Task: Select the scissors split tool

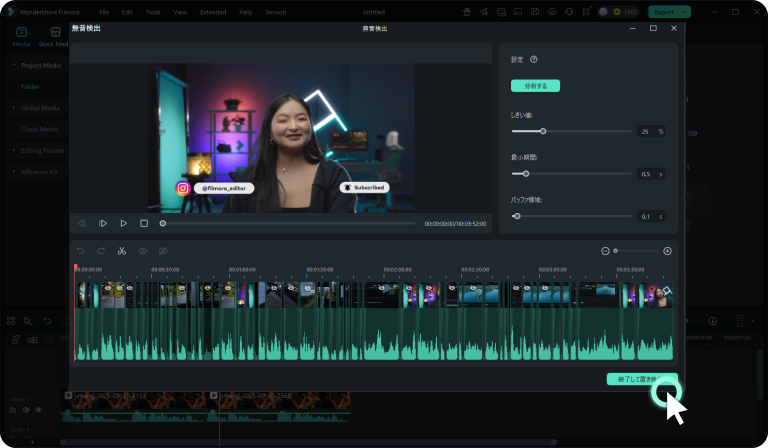Action: click(x=121, y=251)
